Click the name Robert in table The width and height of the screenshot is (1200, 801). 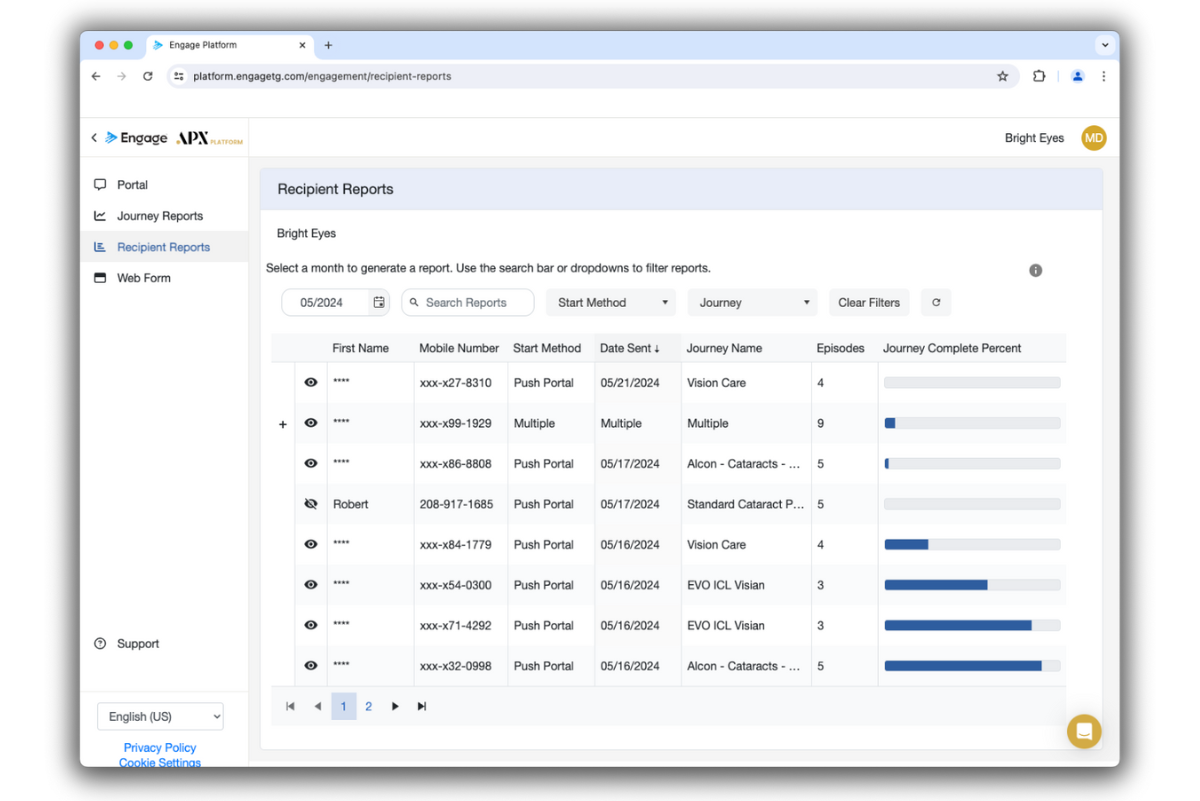tap(351, 504)
